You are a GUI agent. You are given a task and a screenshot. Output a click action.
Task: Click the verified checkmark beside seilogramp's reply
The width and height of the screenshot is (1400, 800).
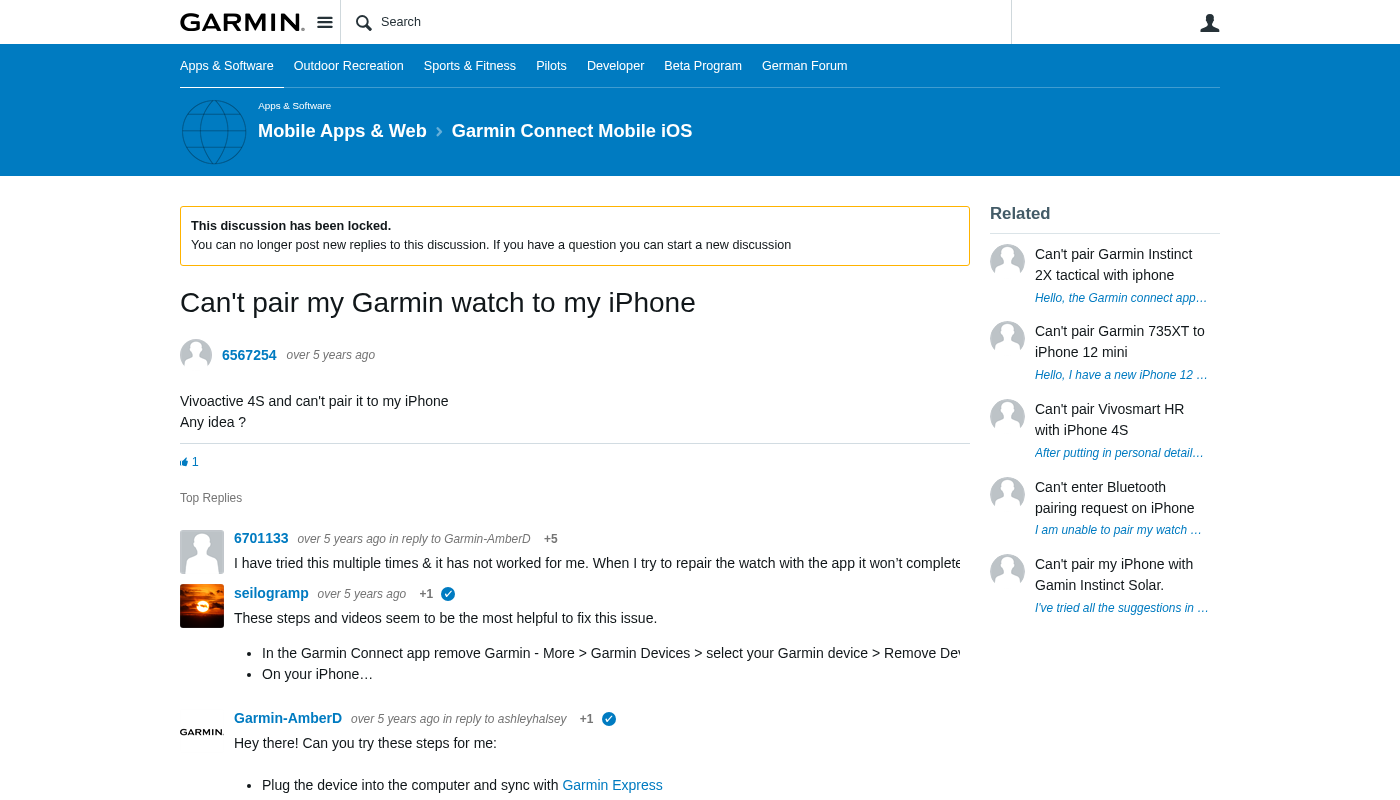(x=448, y=594)
